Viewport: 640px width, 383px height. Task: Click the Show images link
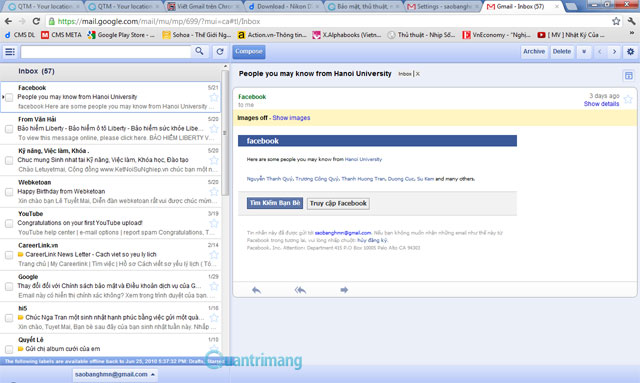pyautogui.click(x=291, y=118)
